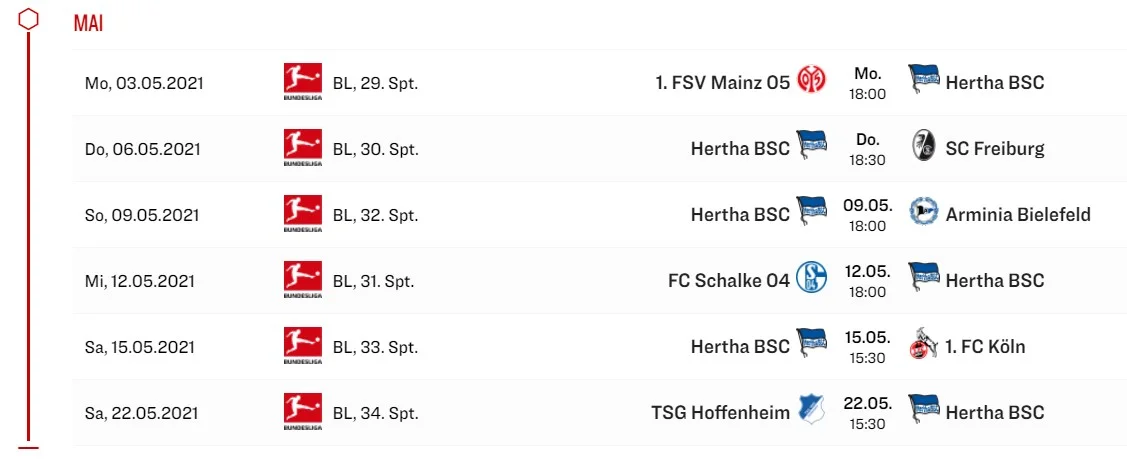Click the 1. FC Köln team name
The image size is (1127, 459).
tap(985, 347)
